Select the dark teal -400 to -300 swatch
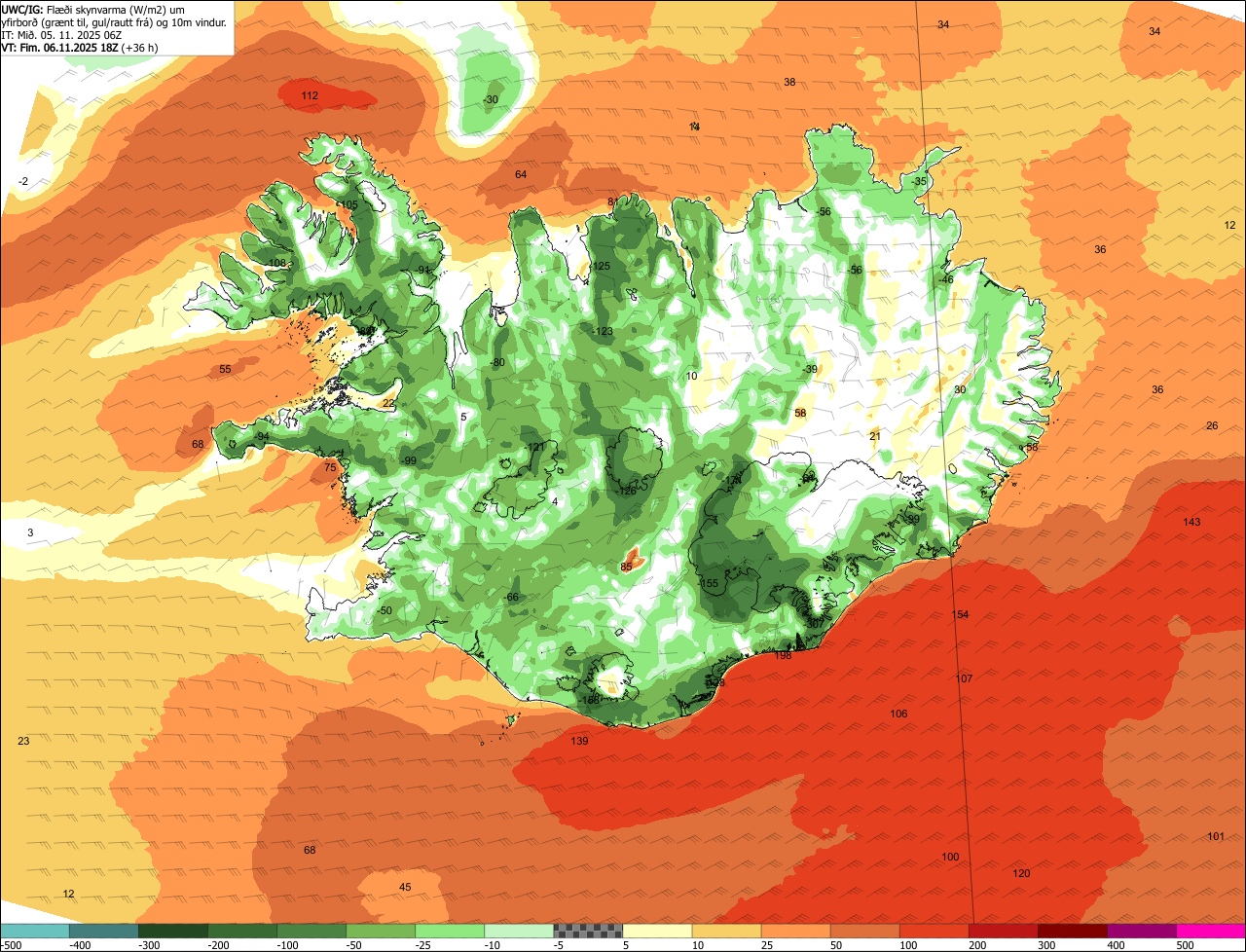 click(103, 931)
